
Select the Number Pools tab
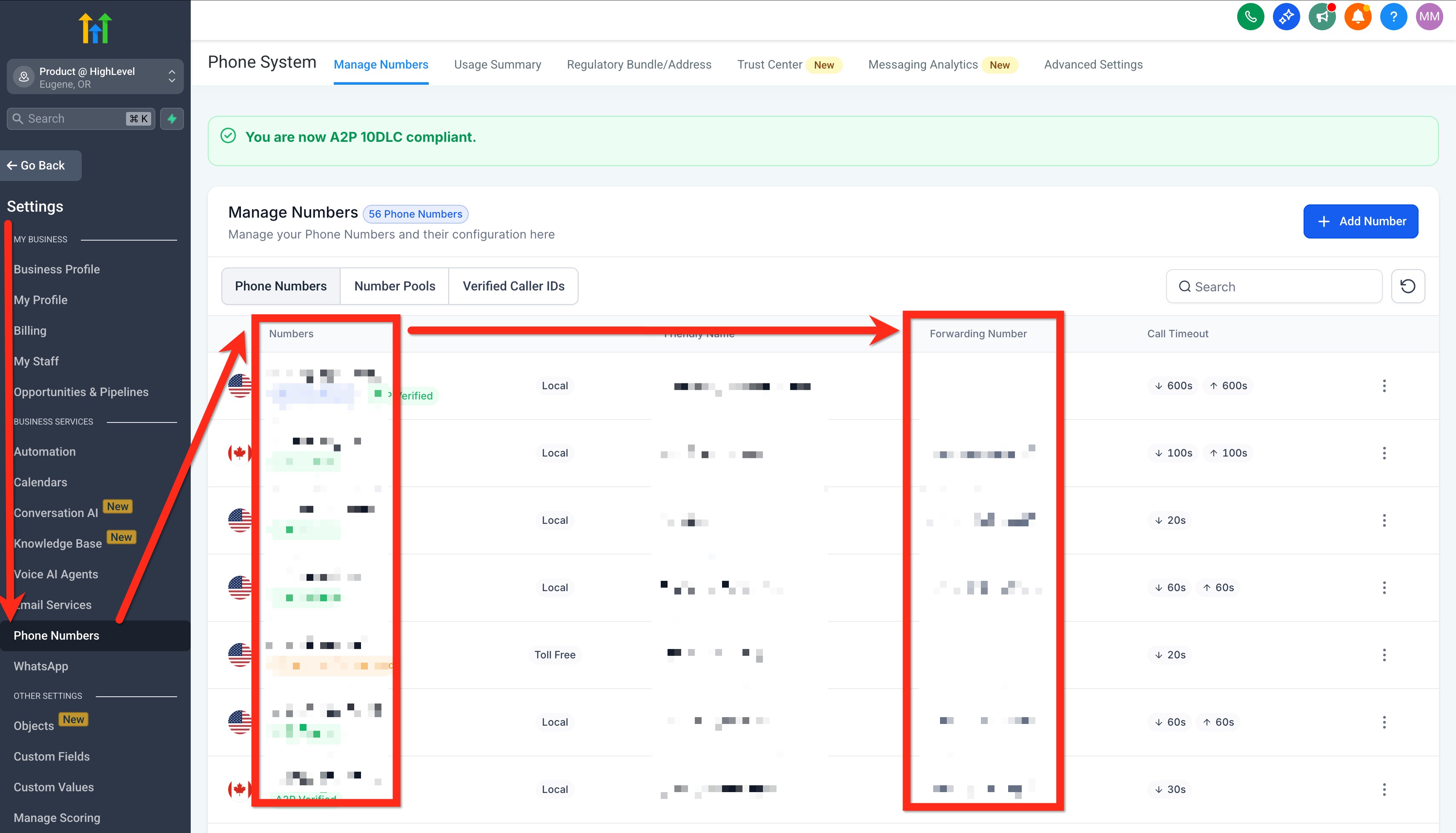[x=394, y=286]
